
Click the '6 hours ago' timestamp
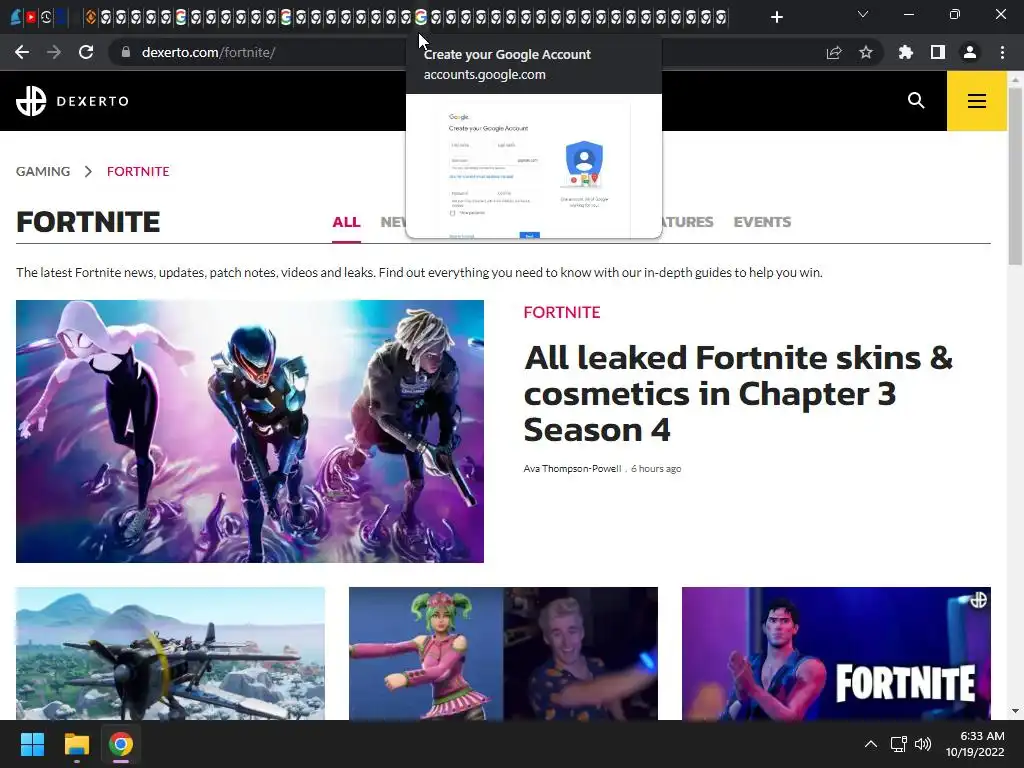(656, 469)
